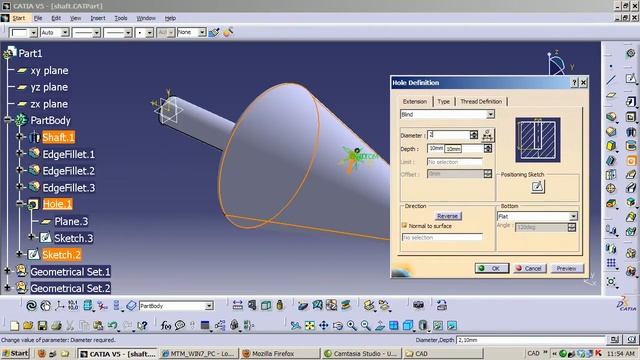This screenshot has height=360, width=640.
Task: Select Sketch.3 in the tree
Action: (73, 238)
